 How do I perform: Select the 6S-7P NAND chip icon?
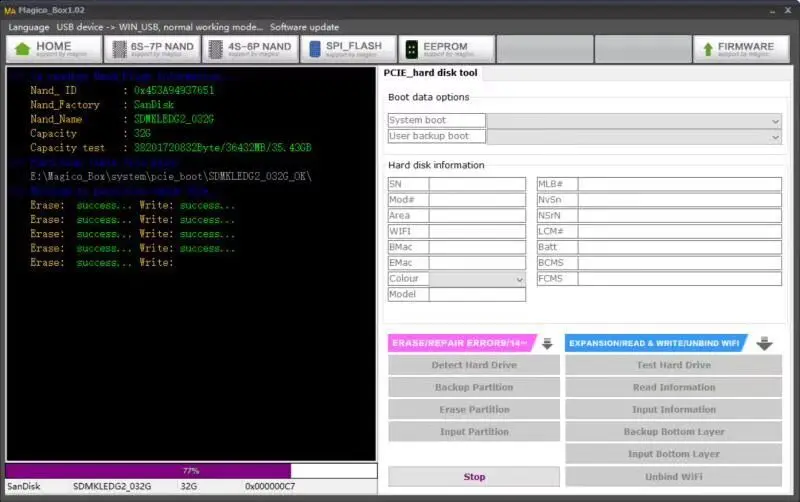pyautogui.click(x=119, y=49)
